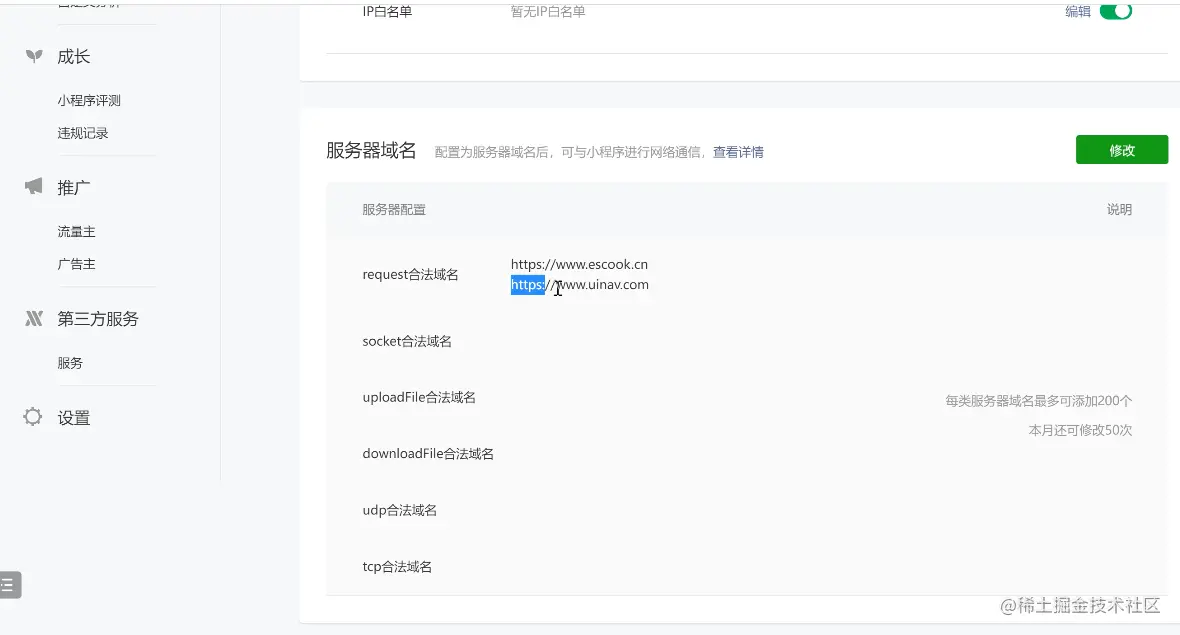The image size is (1180, 635).
Task: Open the 查看详情 link
Action: tap(738, 152)
